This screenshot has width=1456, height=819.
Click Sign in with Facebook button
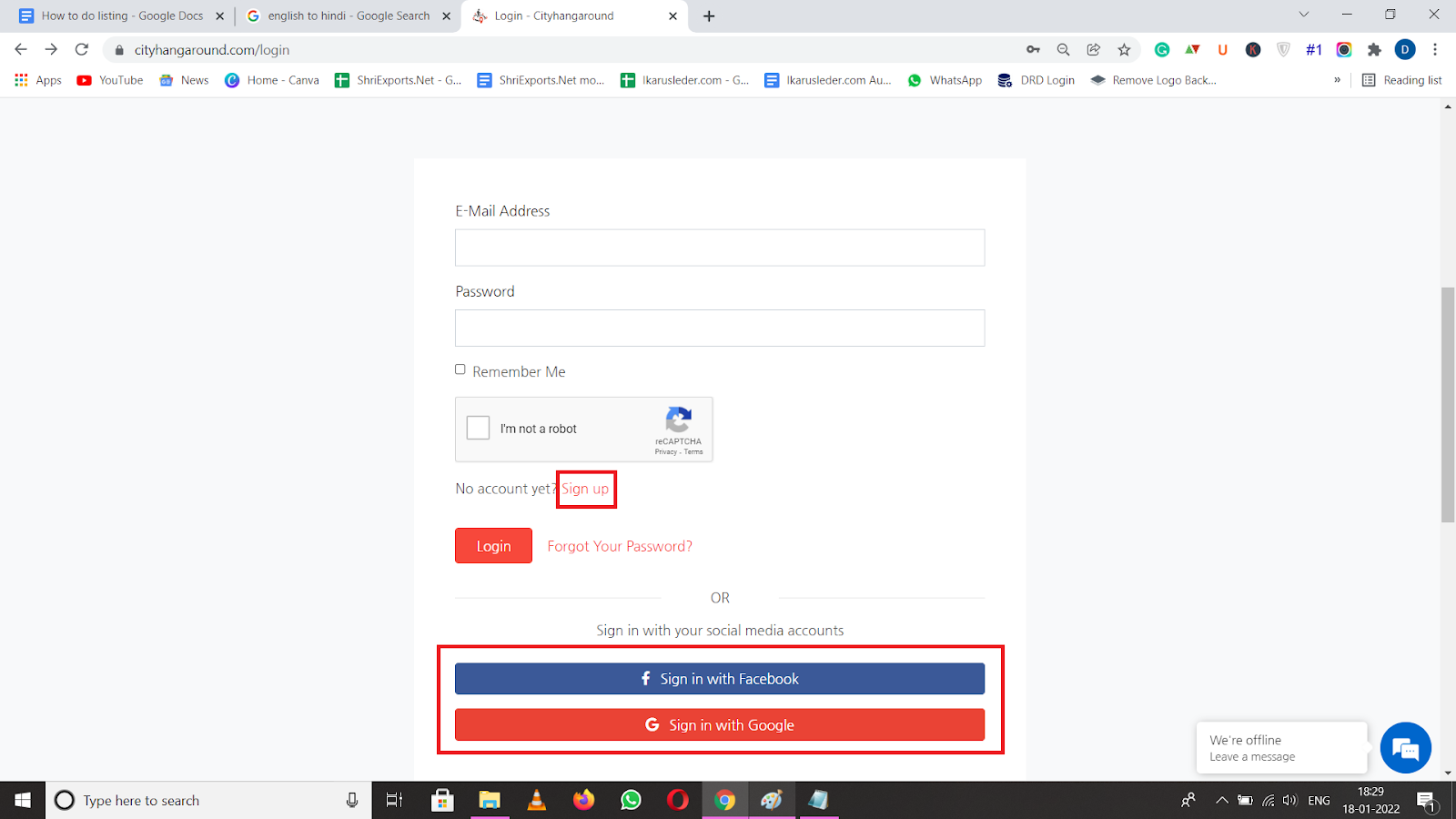tap(720, 679)
